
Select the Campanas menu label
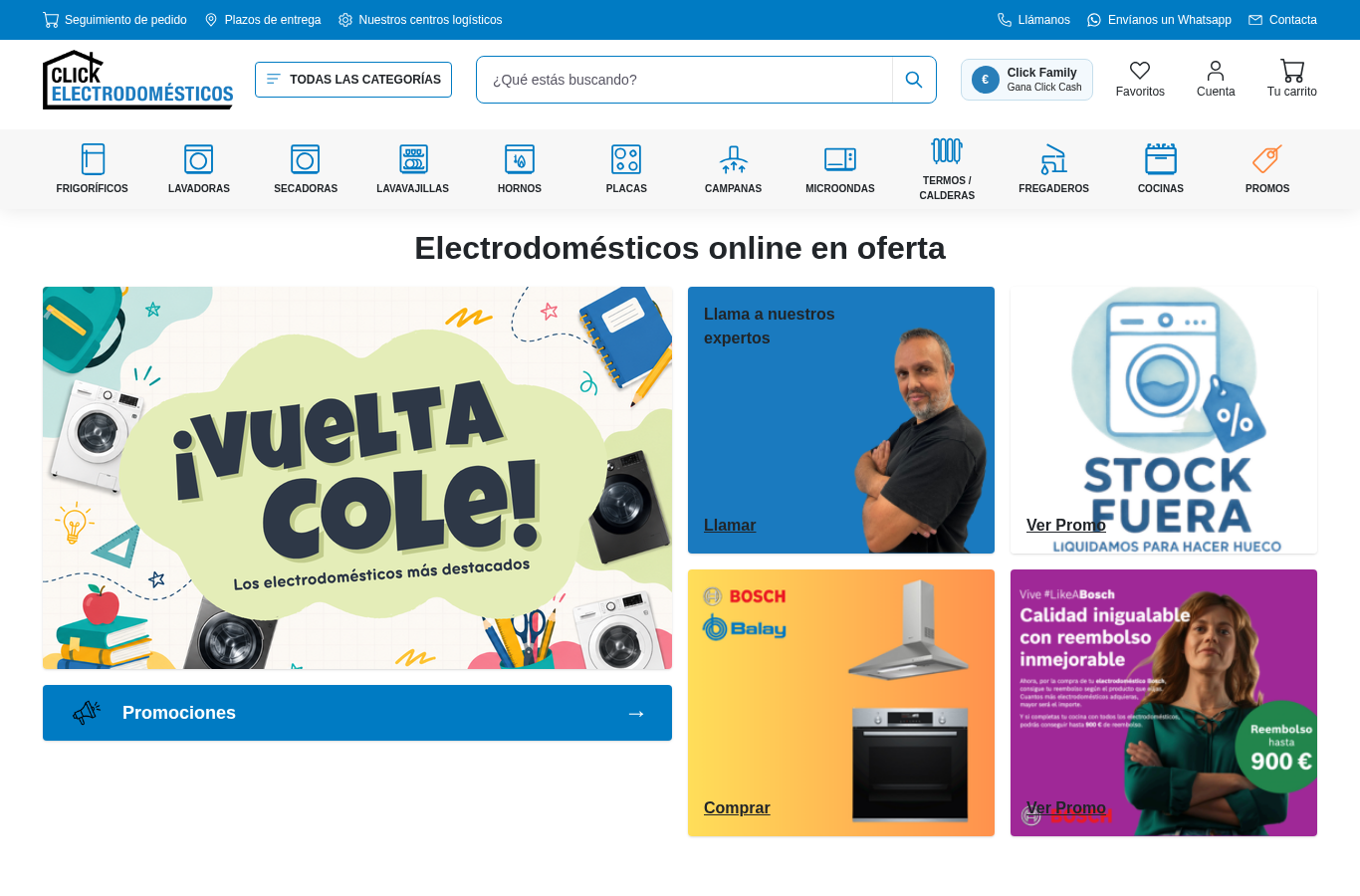(734, 188)
